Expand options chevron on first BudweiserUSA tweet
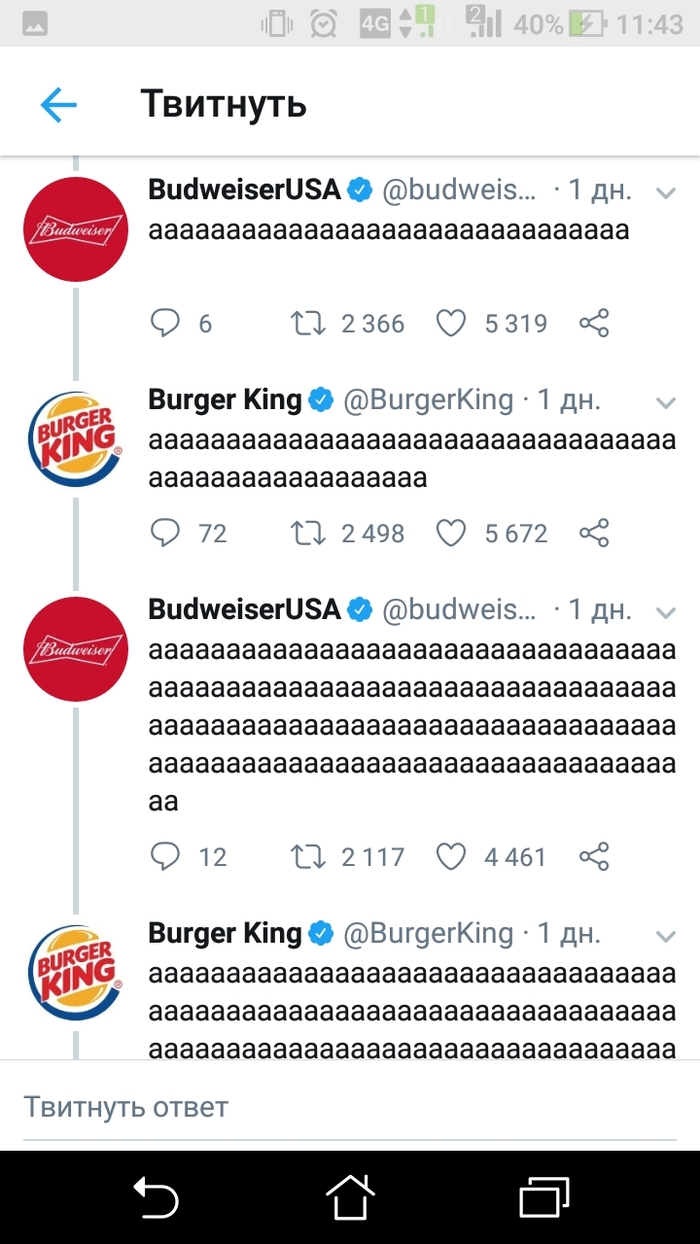The width and height of the screenshot is (700, 1244). [x=666, y=192]
